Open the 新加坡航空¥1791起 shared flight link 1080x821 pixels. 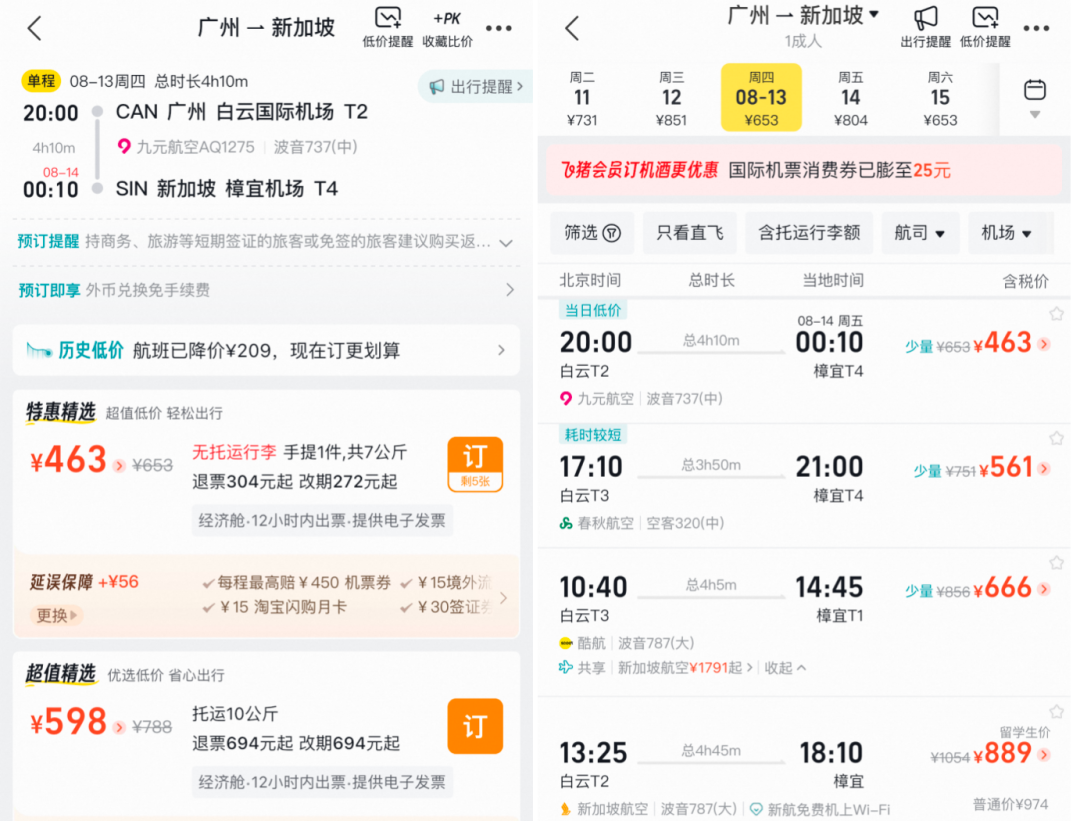685,667
